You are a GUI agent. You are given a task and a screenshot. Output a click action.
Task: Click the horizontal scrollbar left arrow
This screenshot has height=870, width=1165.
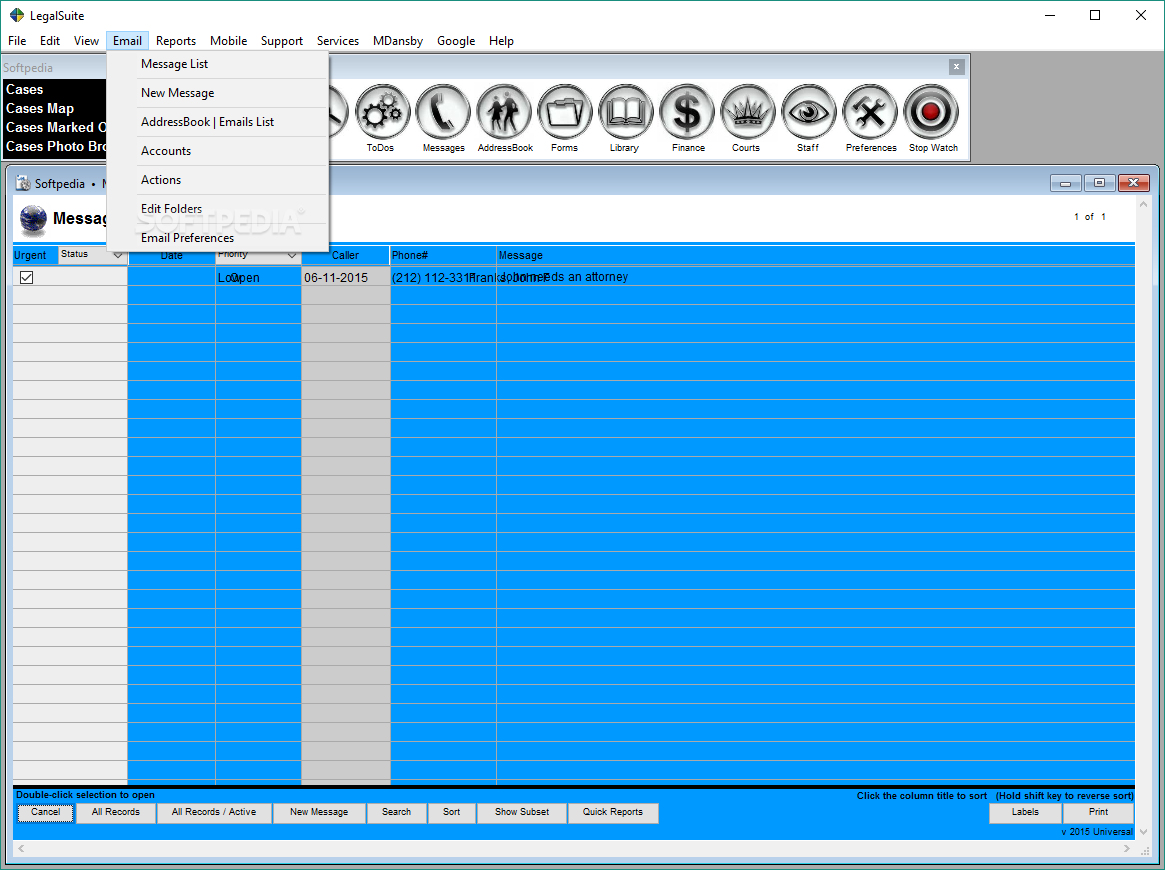[x=21, y=848]
